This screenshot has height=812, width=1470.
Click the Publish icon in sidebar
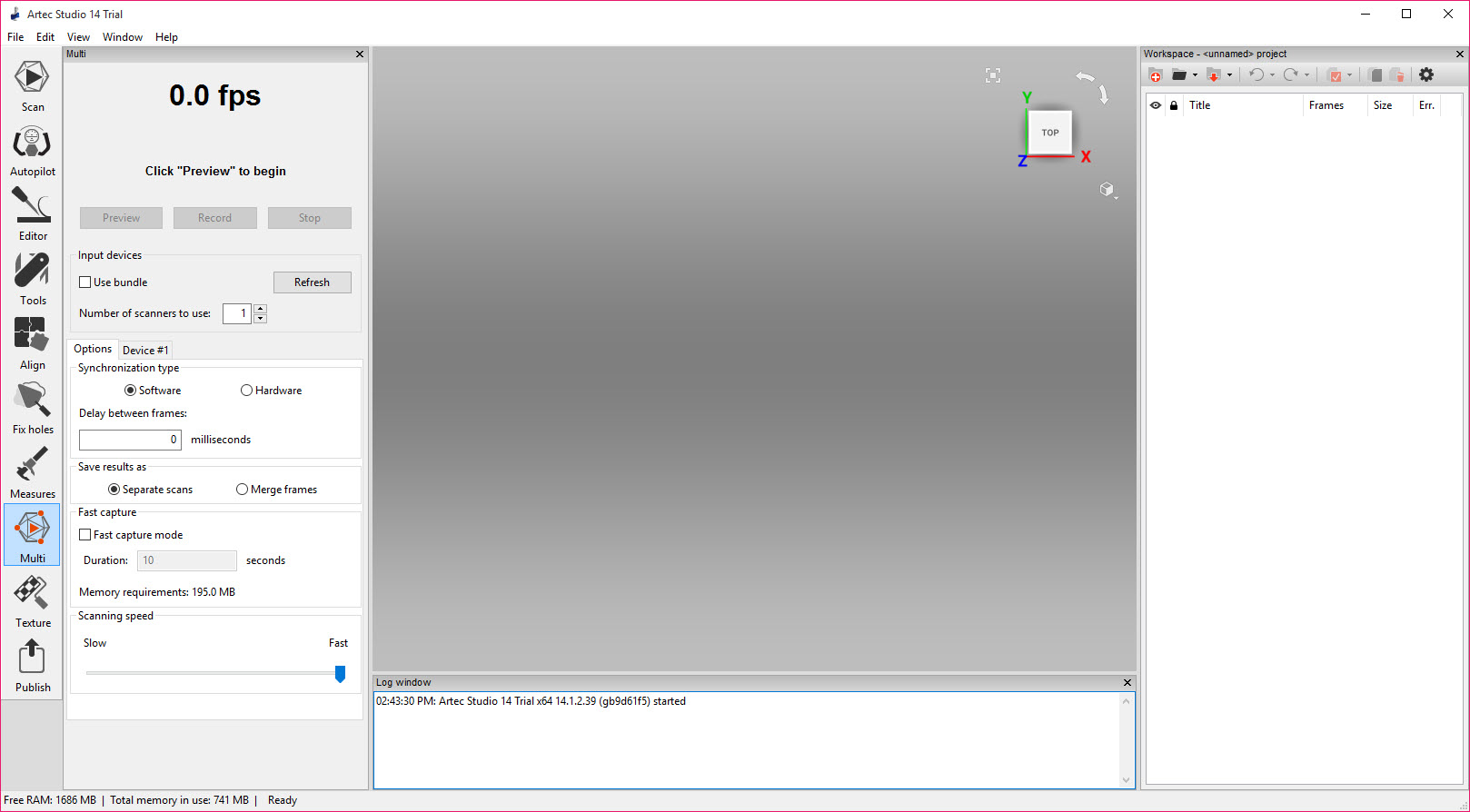click(32, 667)
